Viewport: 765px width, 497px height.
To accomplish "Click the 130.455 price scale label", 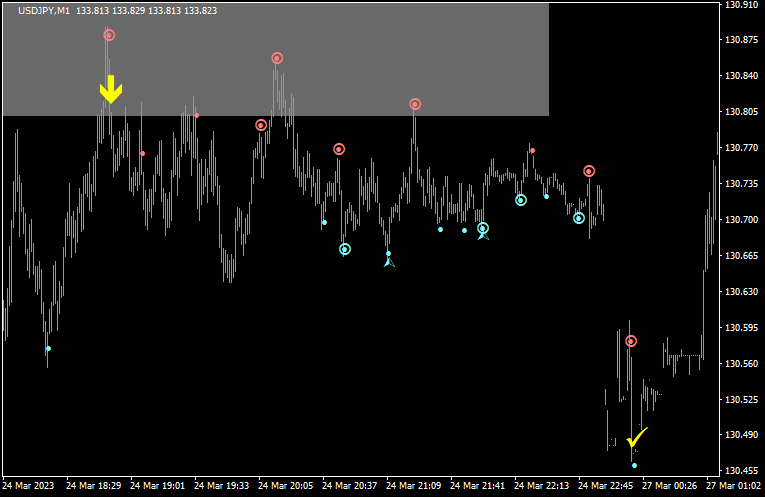I will click(x=741, y=471).
